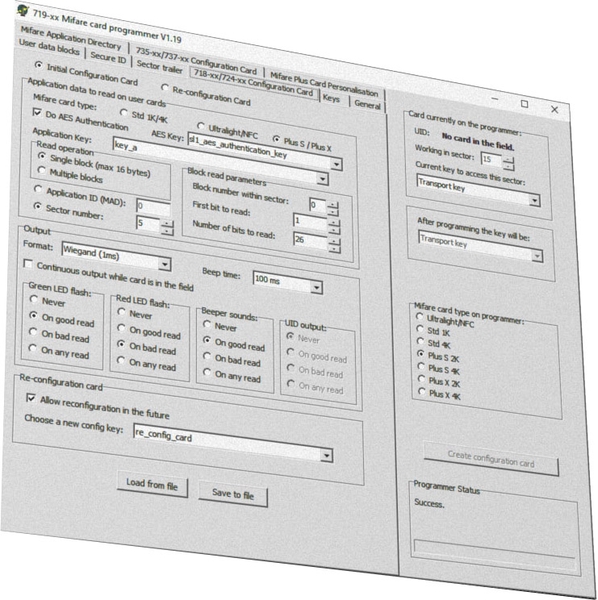
Task: Select the Sector trailer tab
Action: click(x=160, y=67)
